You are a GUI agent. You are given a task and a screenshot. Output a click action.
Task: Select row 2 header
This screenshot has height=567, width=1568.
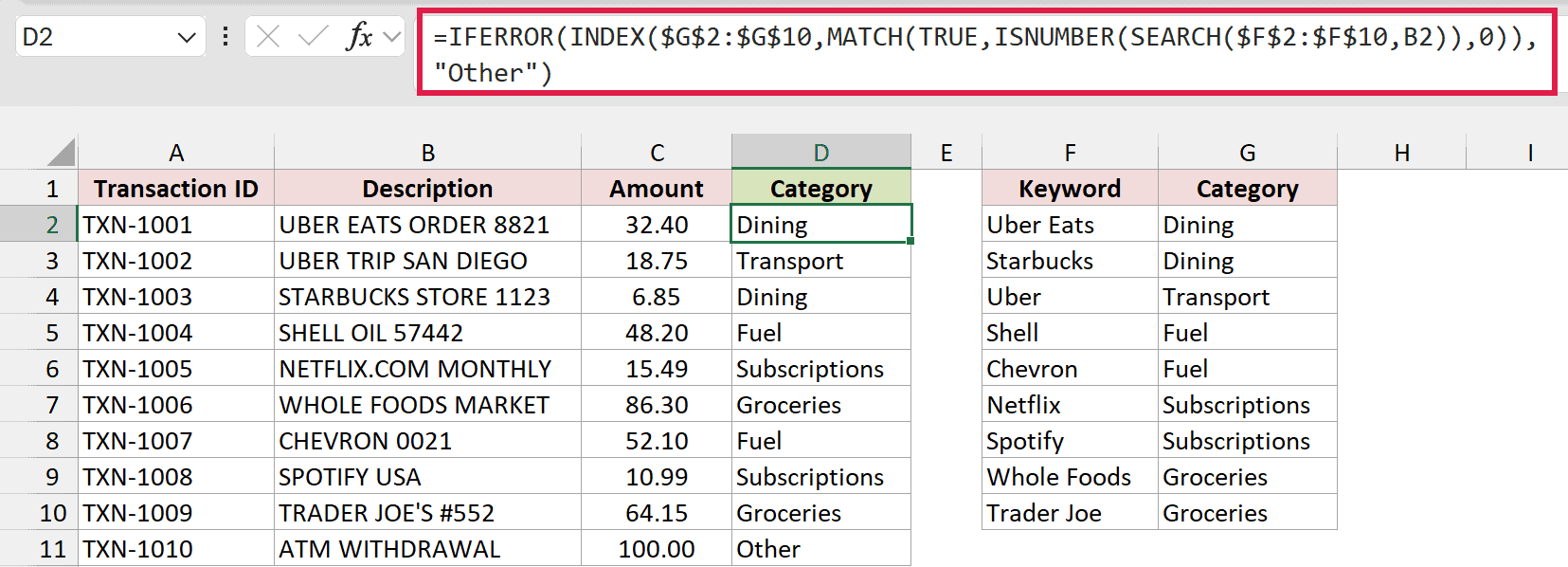39,225
